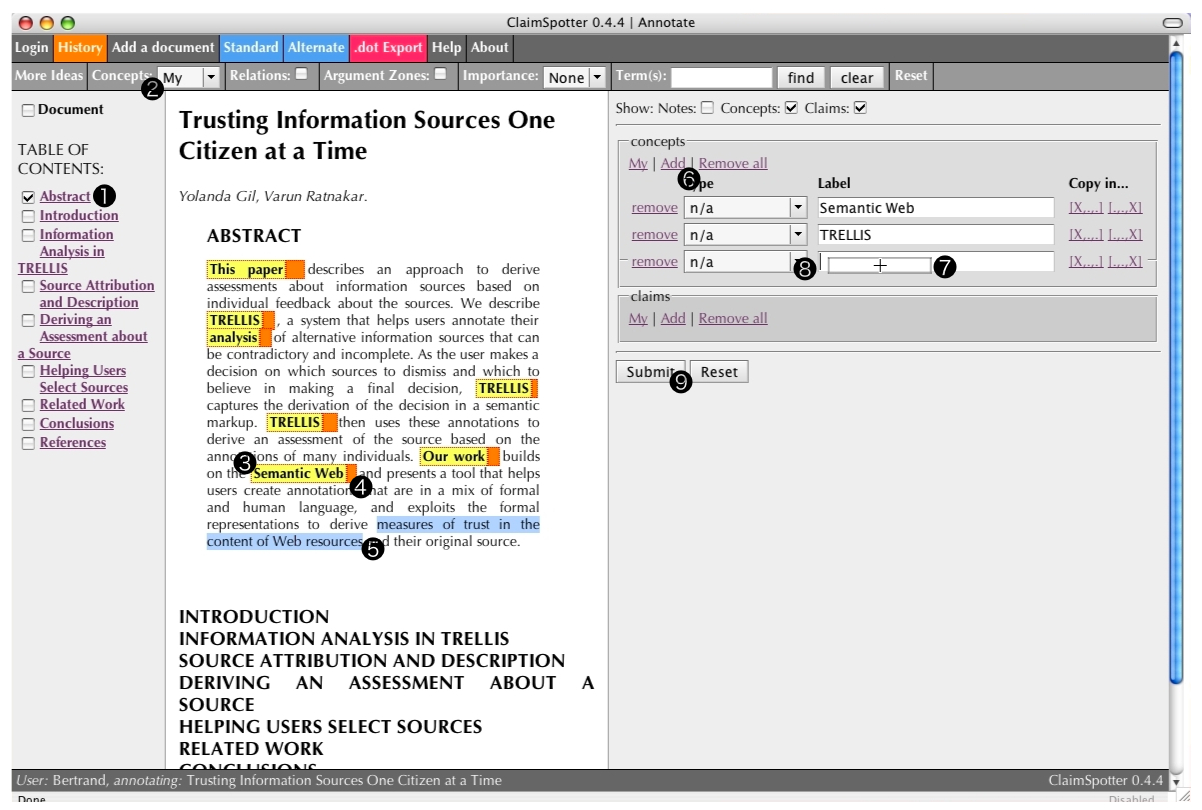Screen dimensions: 1202x810
Task: Enable the Show Notes checkbox
Action: tap(707, 108)
